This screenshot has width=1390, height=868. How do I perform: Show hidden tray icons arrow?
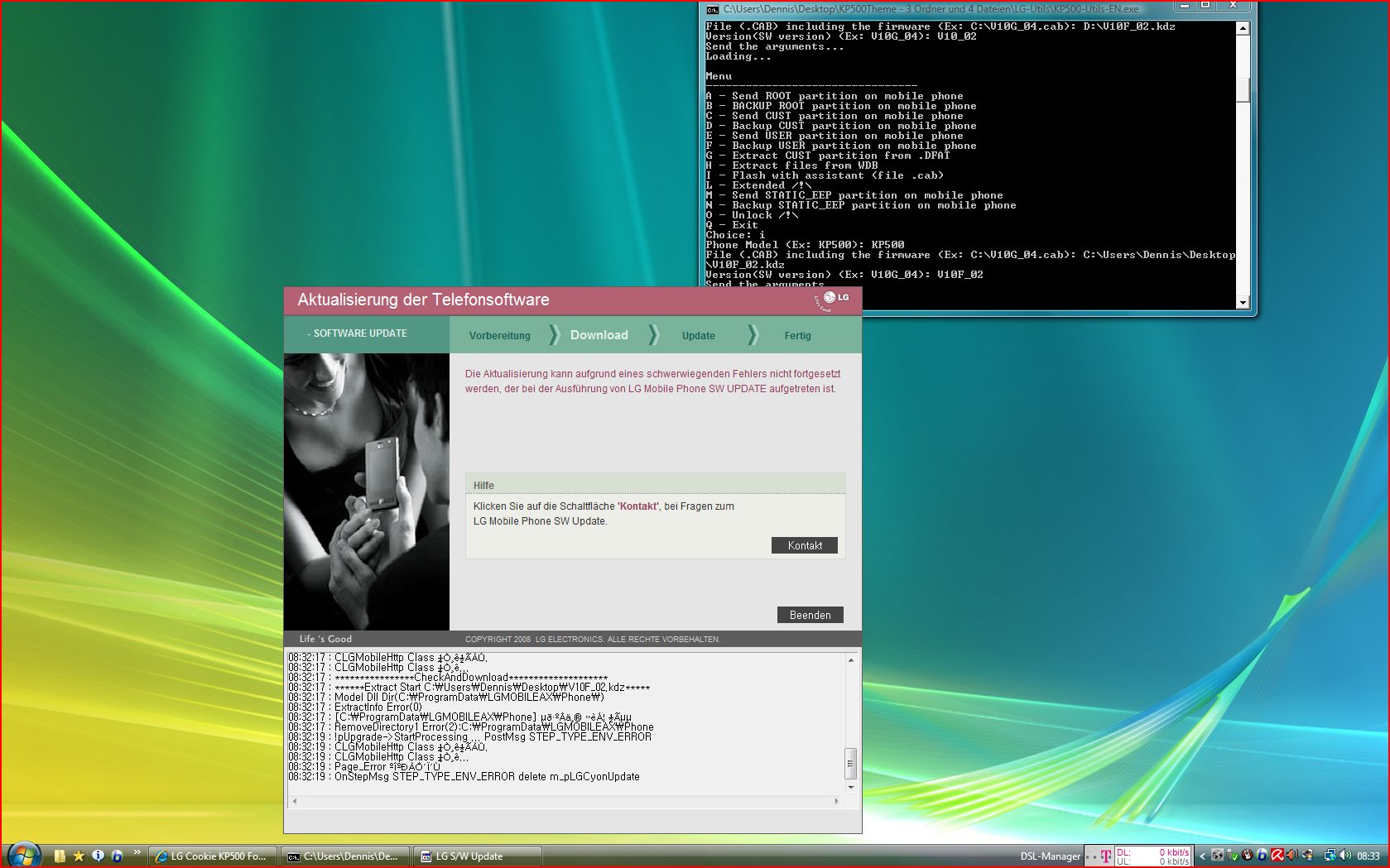[x=1202, y=856]
